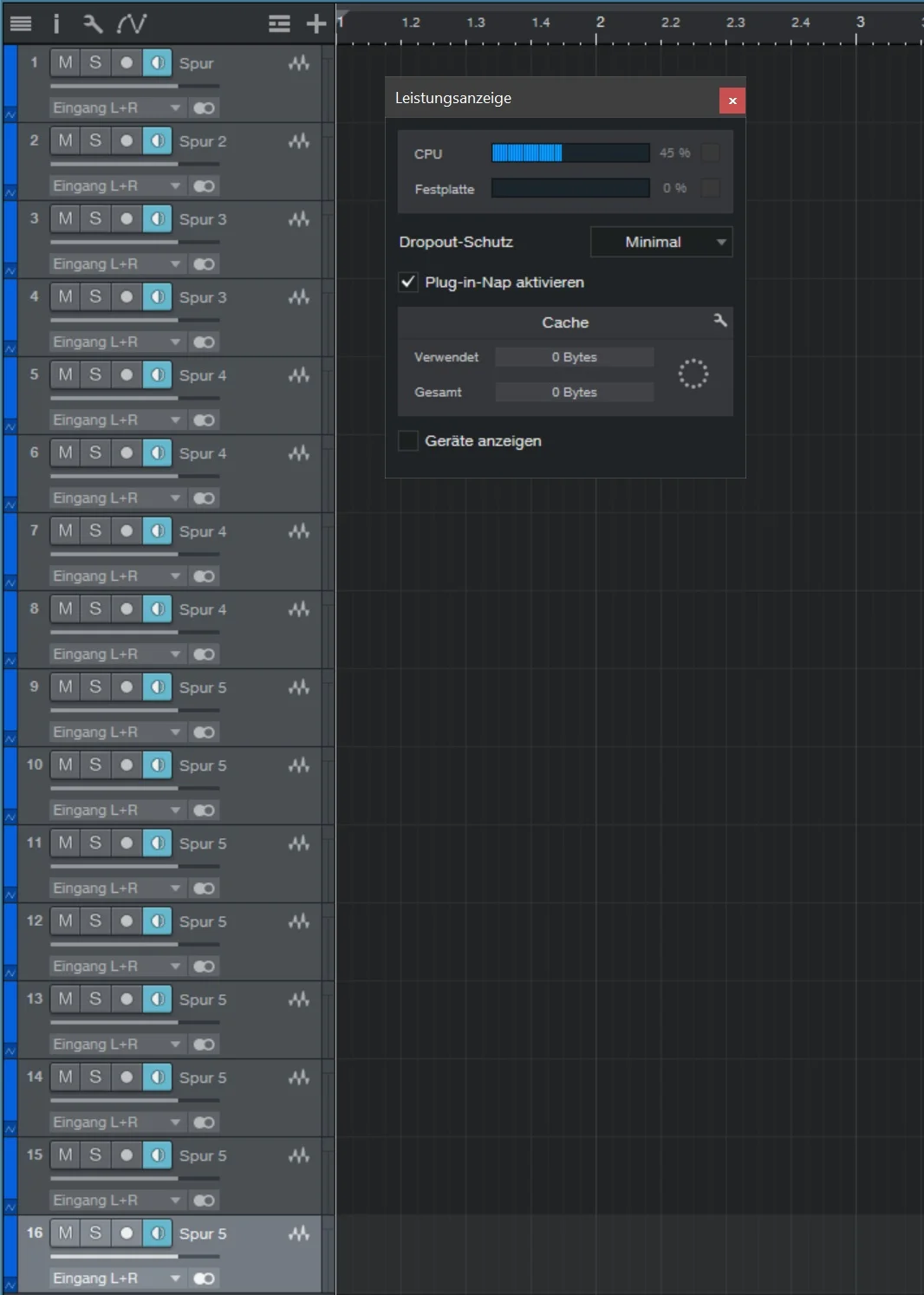
Task: Solo track 4
Action: point(95,296)
